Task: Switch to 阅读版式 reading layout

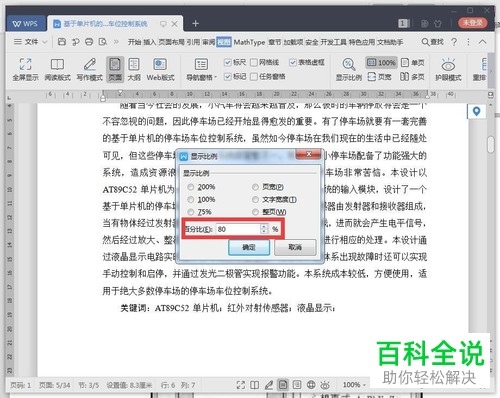Action: click(57, 69)
